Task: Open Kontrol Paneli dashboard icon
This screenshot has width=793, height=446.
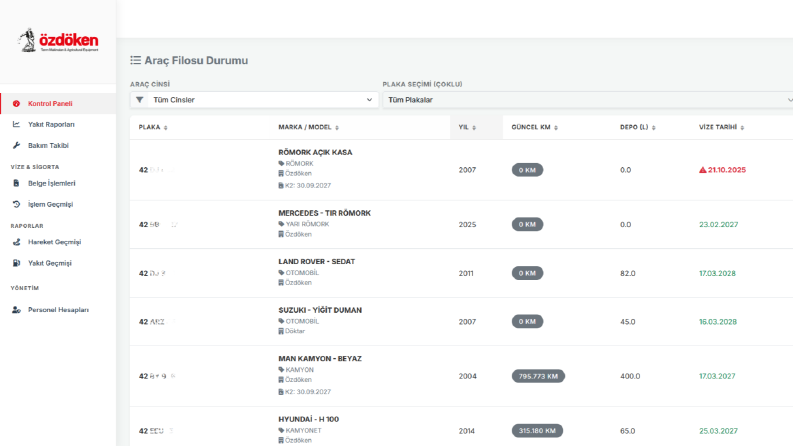Action: [x=16, y=103]
